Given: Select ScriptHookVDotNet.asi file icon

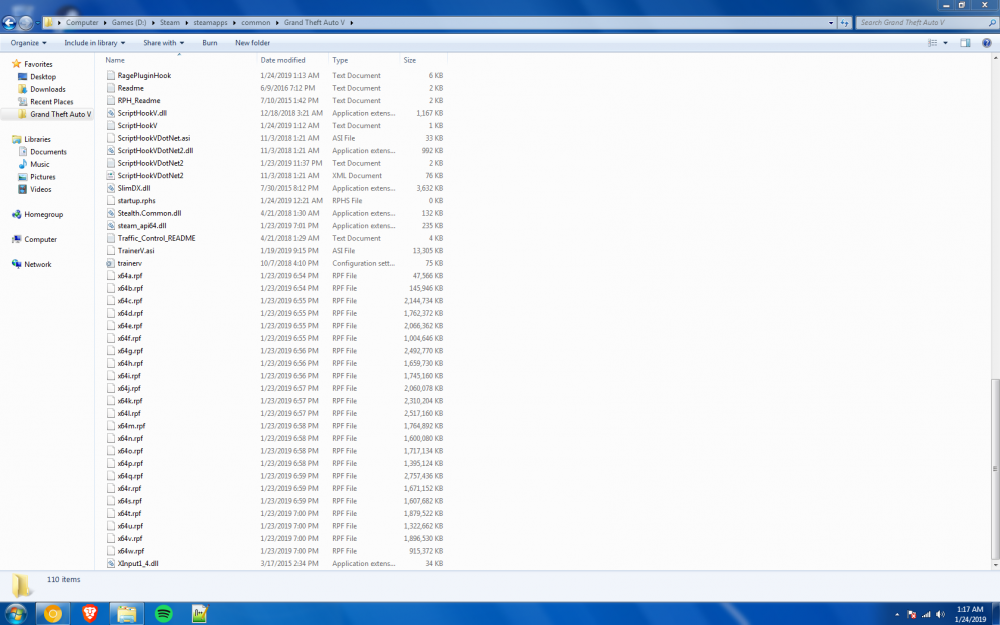Looking at the screenshot, I should 111,138.
